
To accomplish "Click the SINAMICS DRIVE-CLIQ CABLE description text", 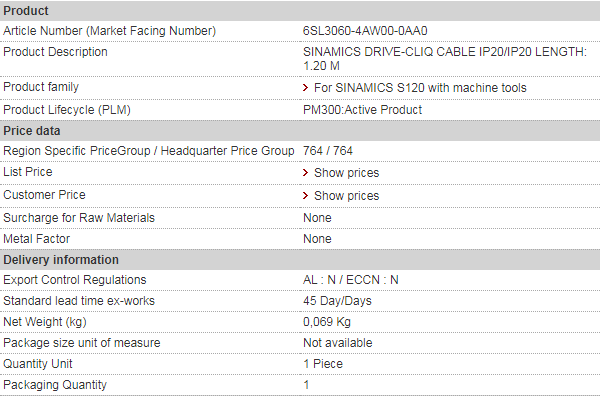I will point(445,59).
